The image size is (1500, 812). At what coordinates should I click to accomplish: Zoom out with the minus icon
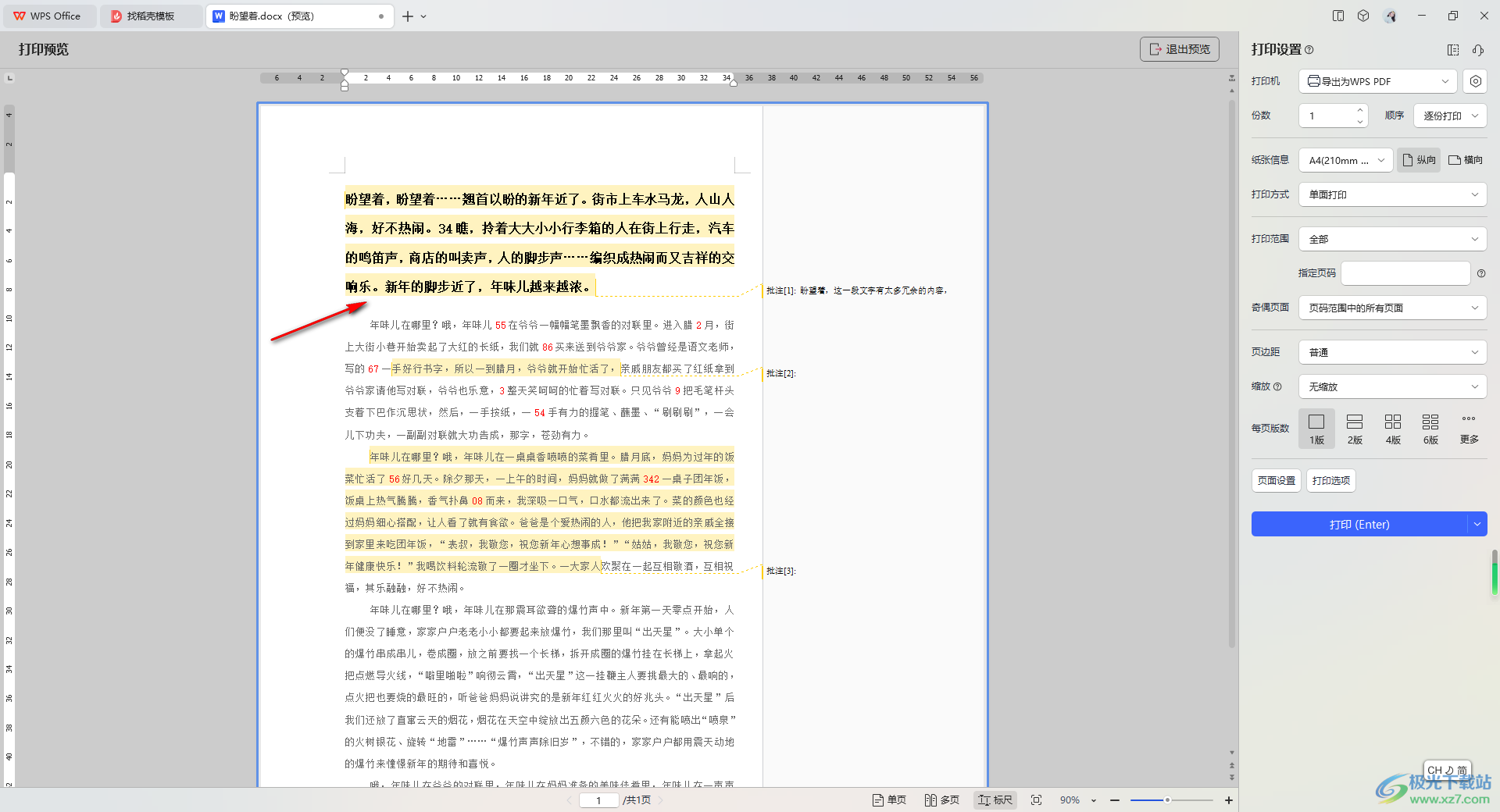point(1115,800)
